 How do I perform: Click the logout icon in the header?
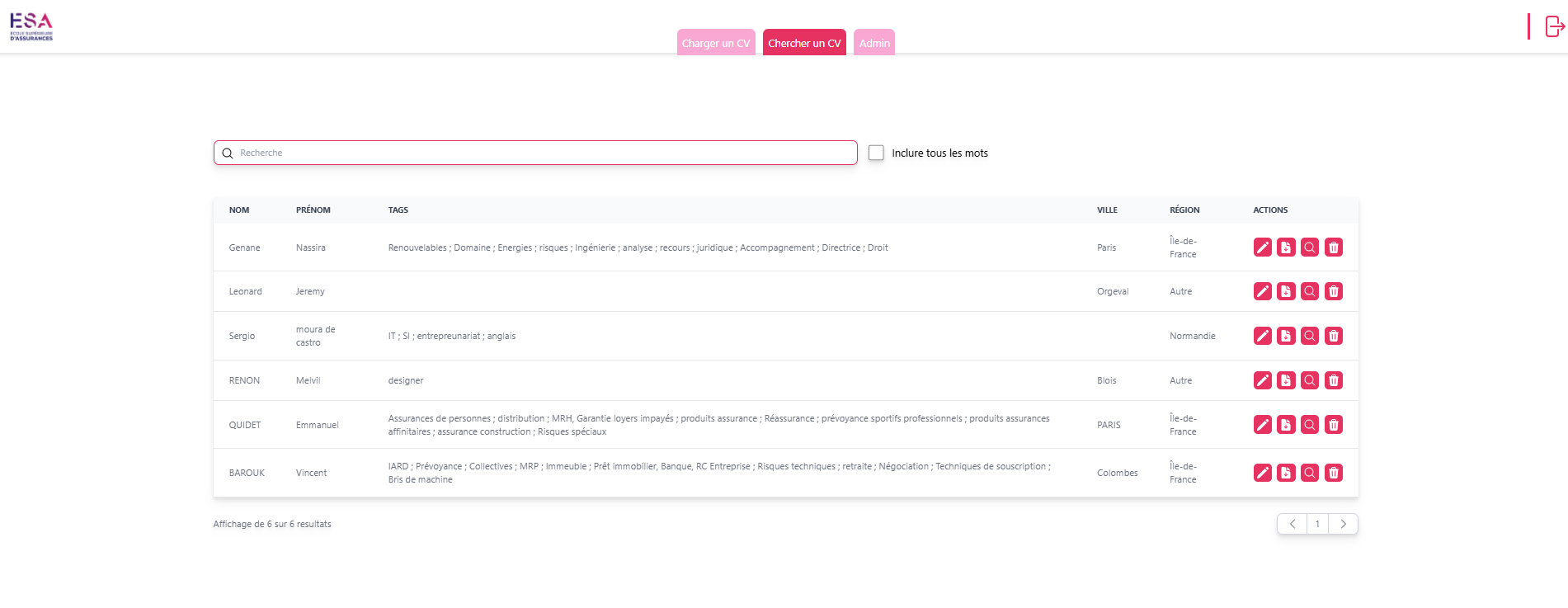click(1554, 26)
